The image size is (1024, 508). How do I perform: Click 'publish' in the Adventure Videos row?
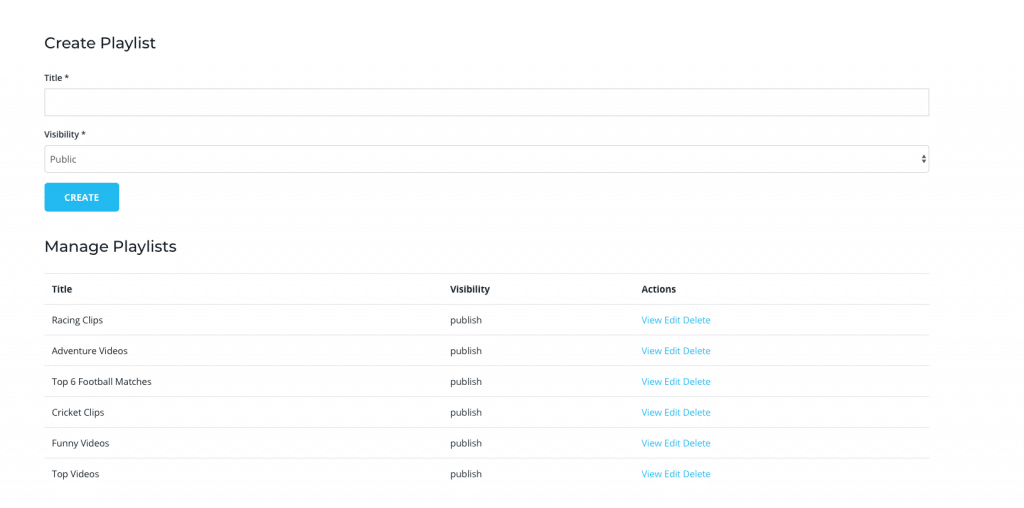[x=466, y=351]
